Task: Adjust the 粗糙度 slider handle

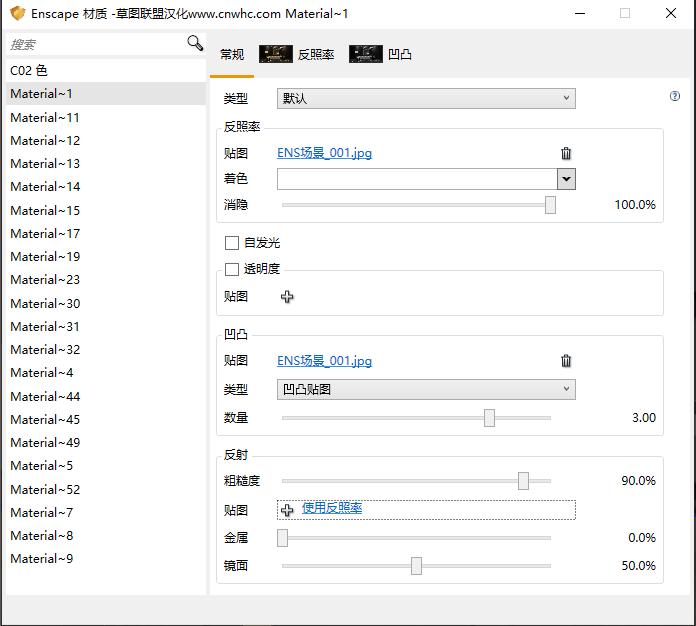Action: [x=523, y=481]
